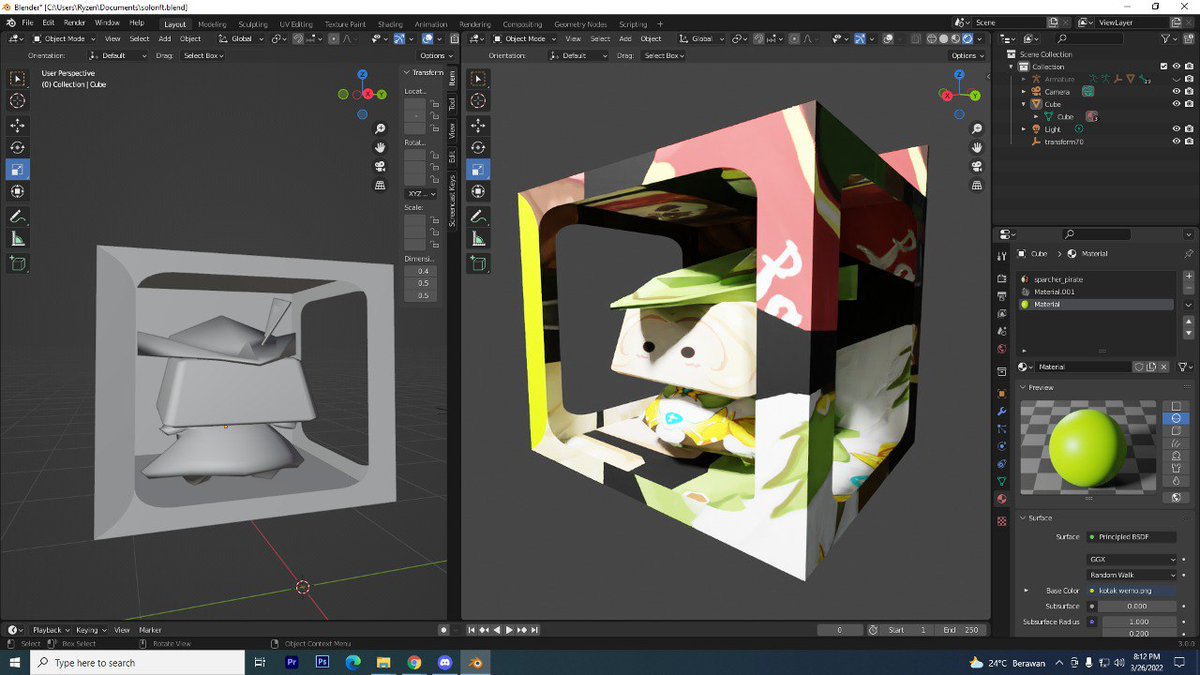Switch to the Shading workspace tab
Image resolution: width=1200 pixels, height=675 pixels.
tap(390, 24)
